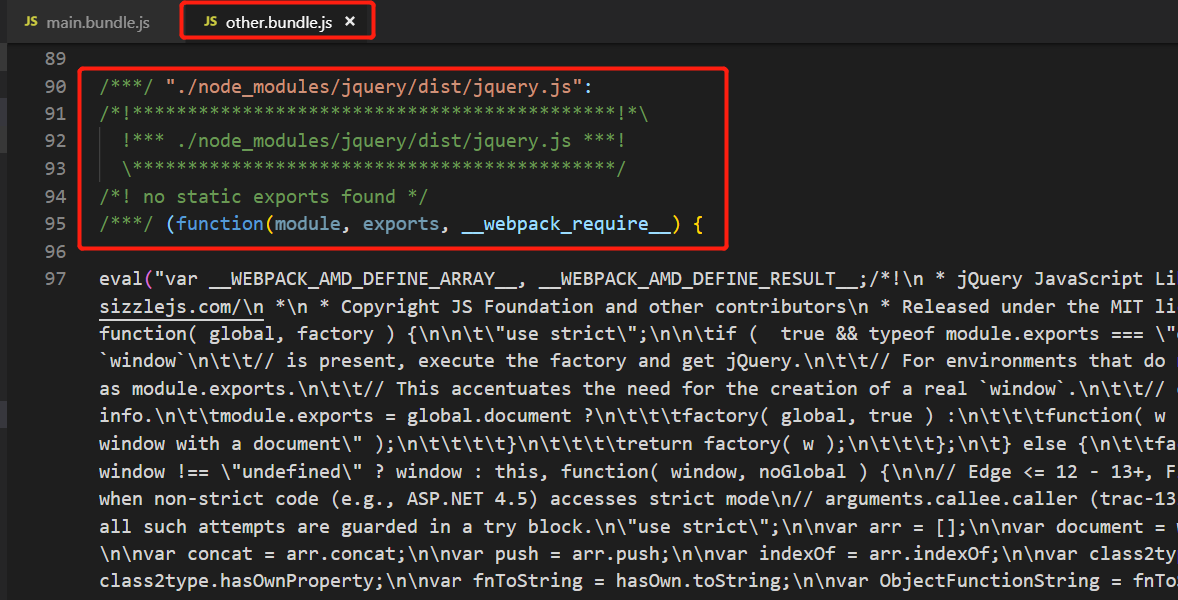Click the asterisk comment row on line 93
Screen dimensions: 1178x600
(373, 169)
